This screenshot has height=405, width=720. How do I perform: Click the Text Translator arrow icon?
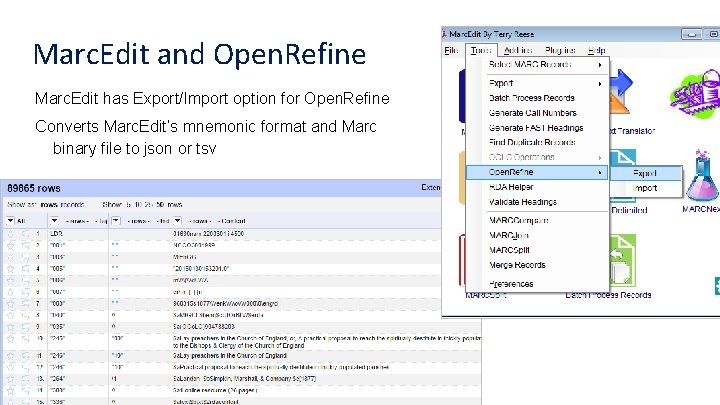coord(621,92)
